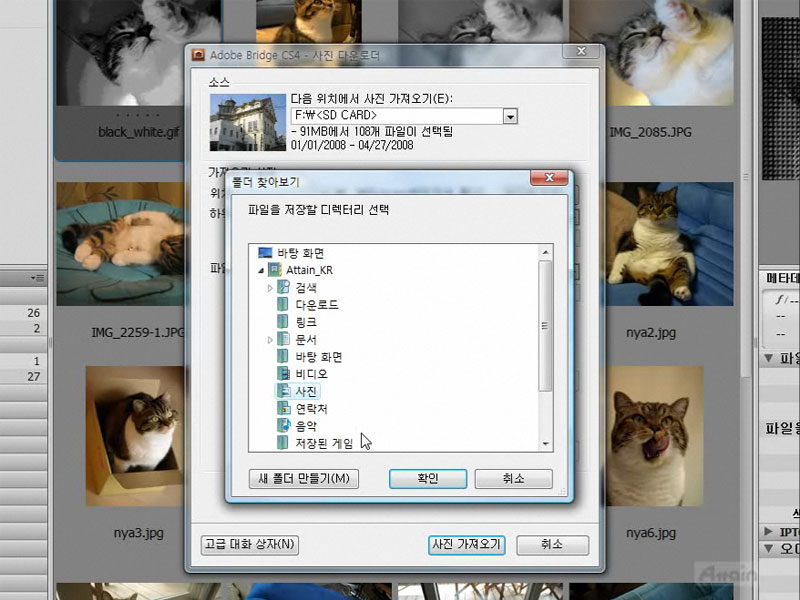This screenshot has height=600, width=800.
Task: Select nya2.jpg thumbnail in Bridge
Action: click(x=669, y=244)
